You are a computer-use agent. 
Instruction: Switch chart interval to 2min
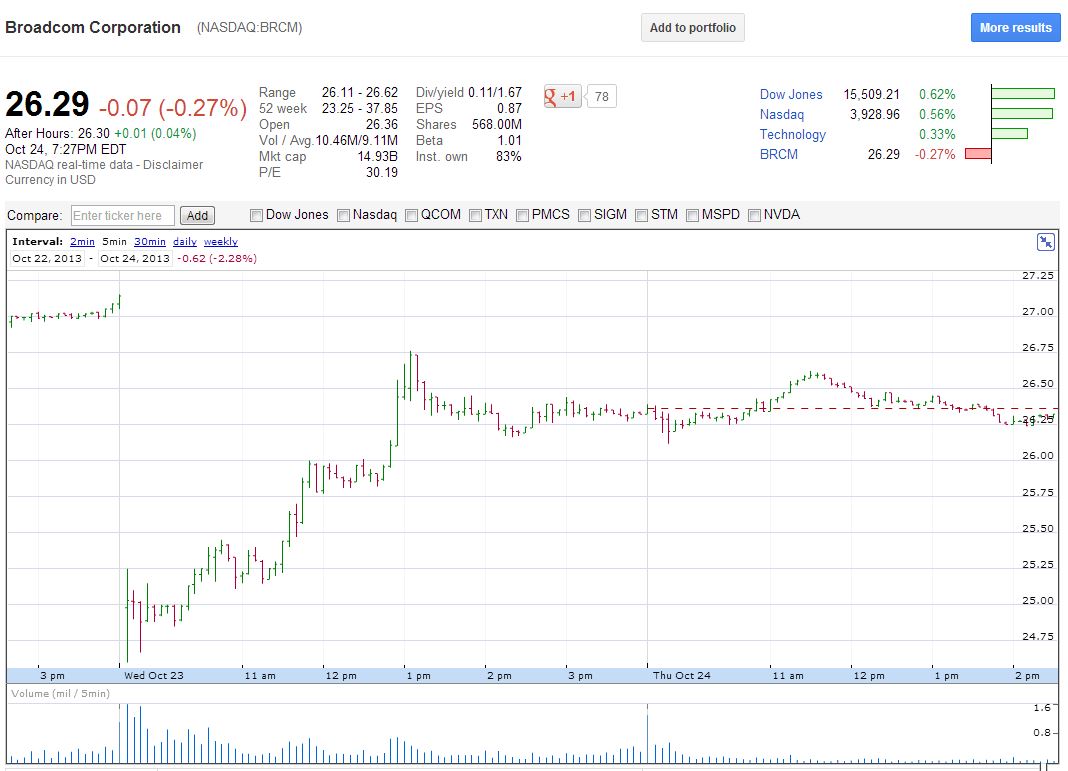click(x=82, y=242)
